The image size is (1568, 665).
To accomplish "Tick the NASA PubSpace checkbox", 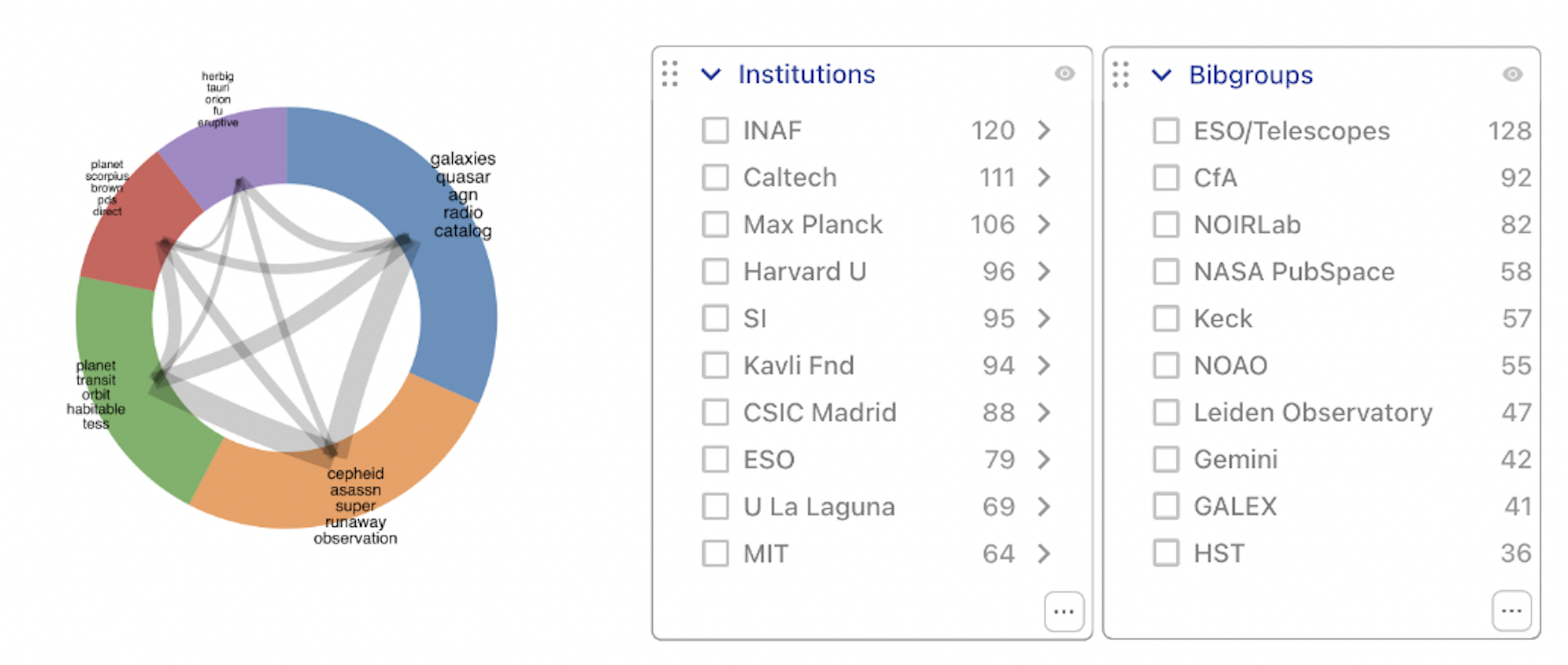I will tap(1166, 271).
